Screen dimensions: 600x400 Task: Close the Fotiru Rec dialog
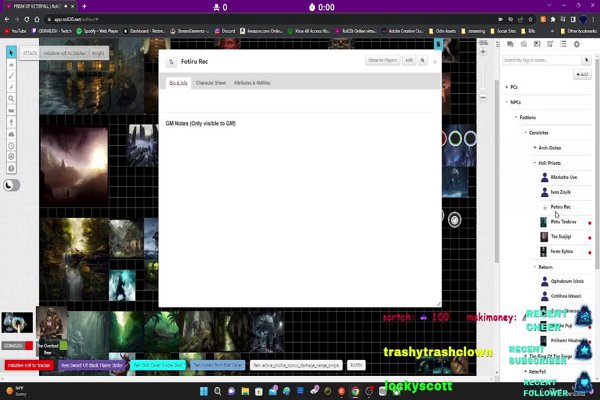(435, 62)
